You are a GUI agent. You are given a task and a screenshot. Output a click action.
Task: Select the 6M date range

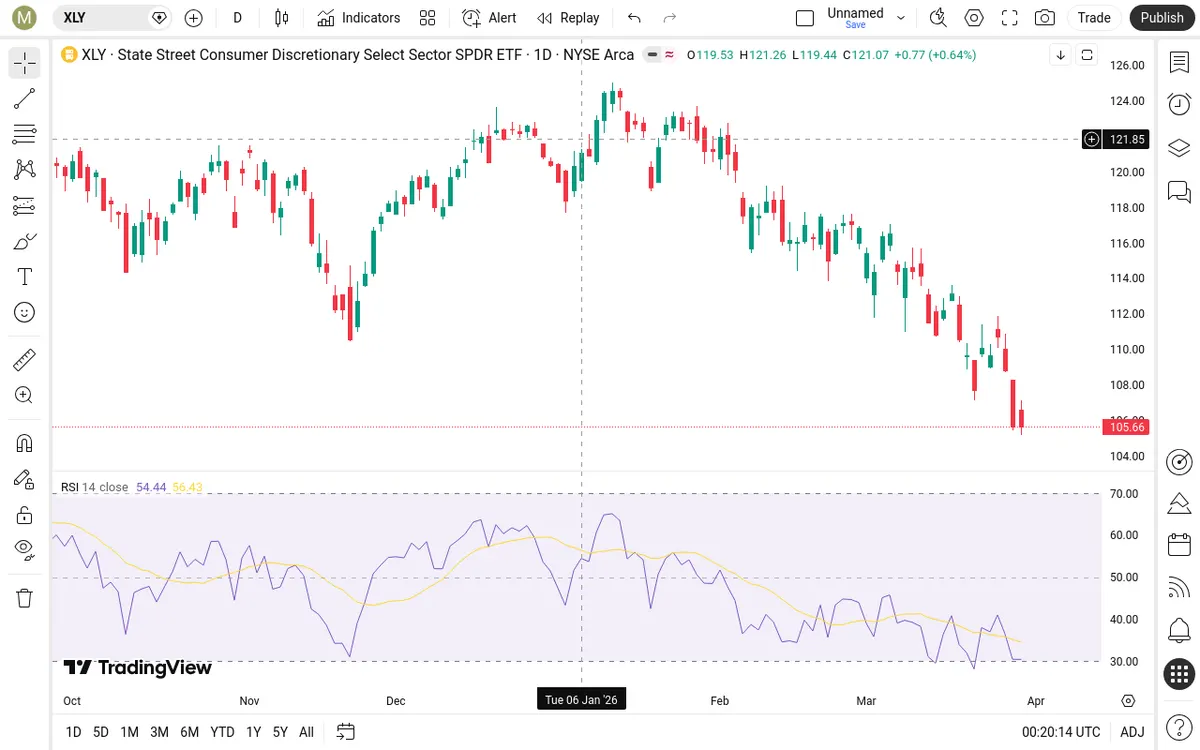(190, 732)
